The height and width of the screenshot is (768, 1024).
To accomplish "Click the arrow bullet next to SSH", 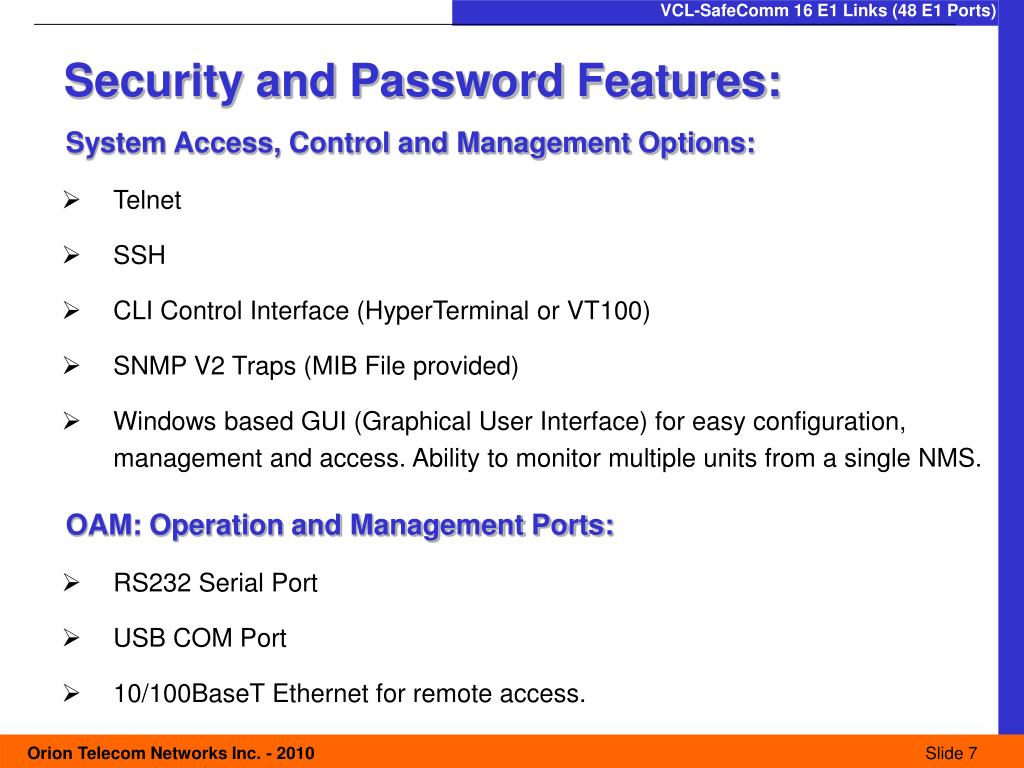I will point(71,255).
